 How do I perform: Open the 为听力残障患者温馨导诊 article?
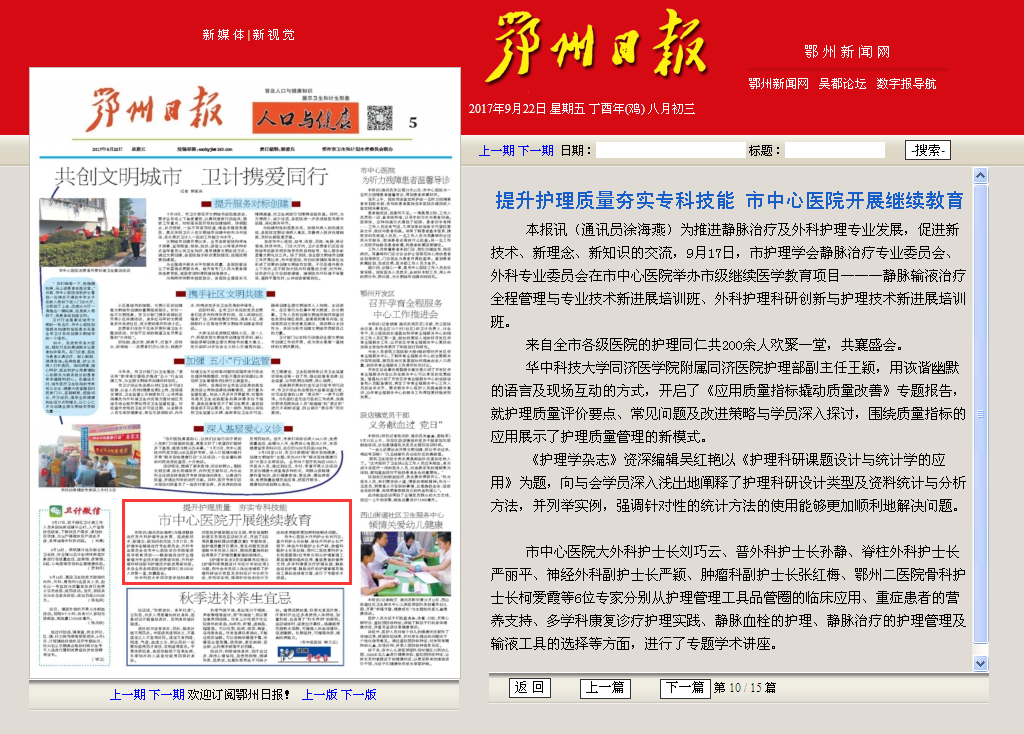[x=406, y=180]
